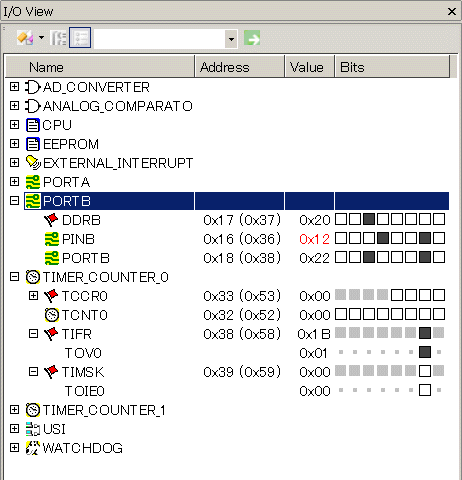This screenshot has height=480, width=462.
Task: Select the TIFR value 0x1B
Action: [314, 334]
